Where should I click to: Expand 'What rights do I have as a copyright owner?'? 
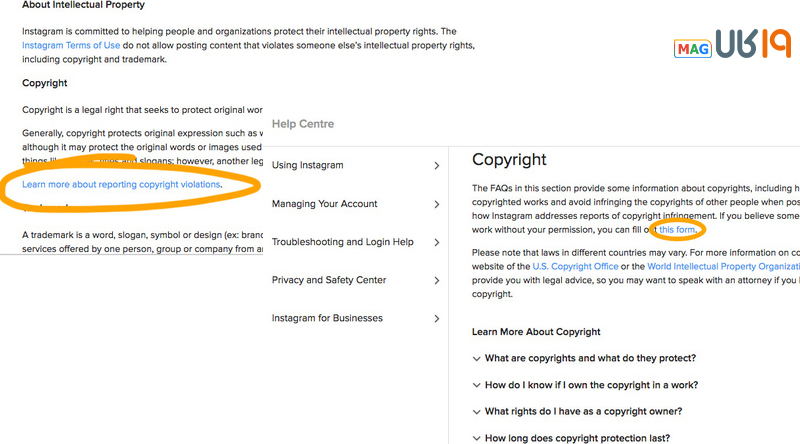click(577, 411)
